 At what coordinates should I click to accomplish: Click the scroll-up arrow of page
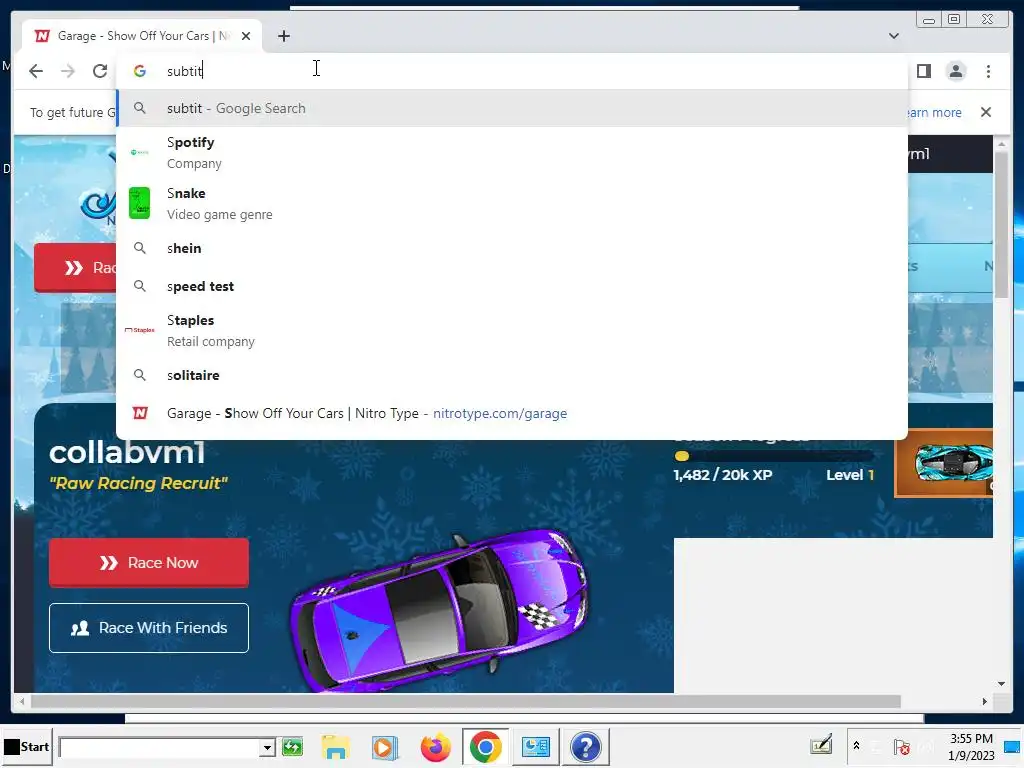(1001, 143)
